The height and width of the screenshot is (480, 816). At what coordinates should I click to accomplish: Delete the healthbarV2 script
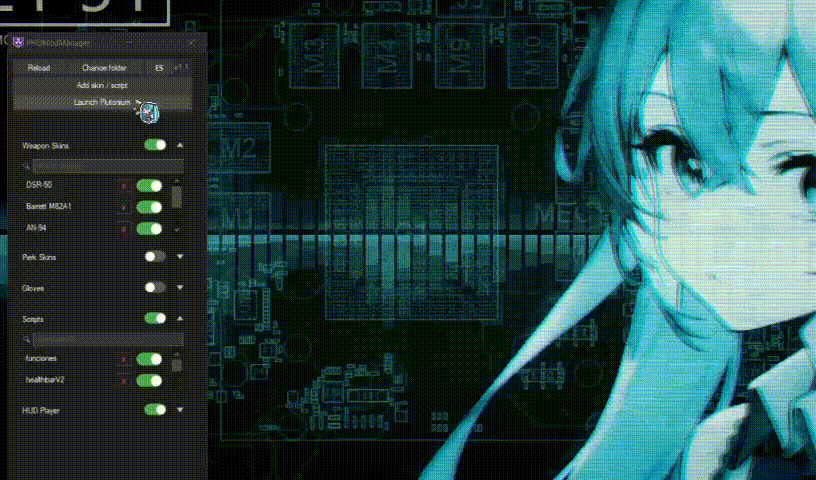(123, 381)
